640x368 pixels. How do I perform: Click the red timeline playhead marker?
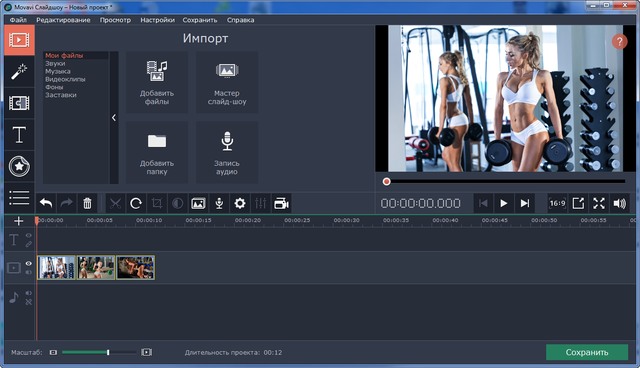[x=37, y=220]
